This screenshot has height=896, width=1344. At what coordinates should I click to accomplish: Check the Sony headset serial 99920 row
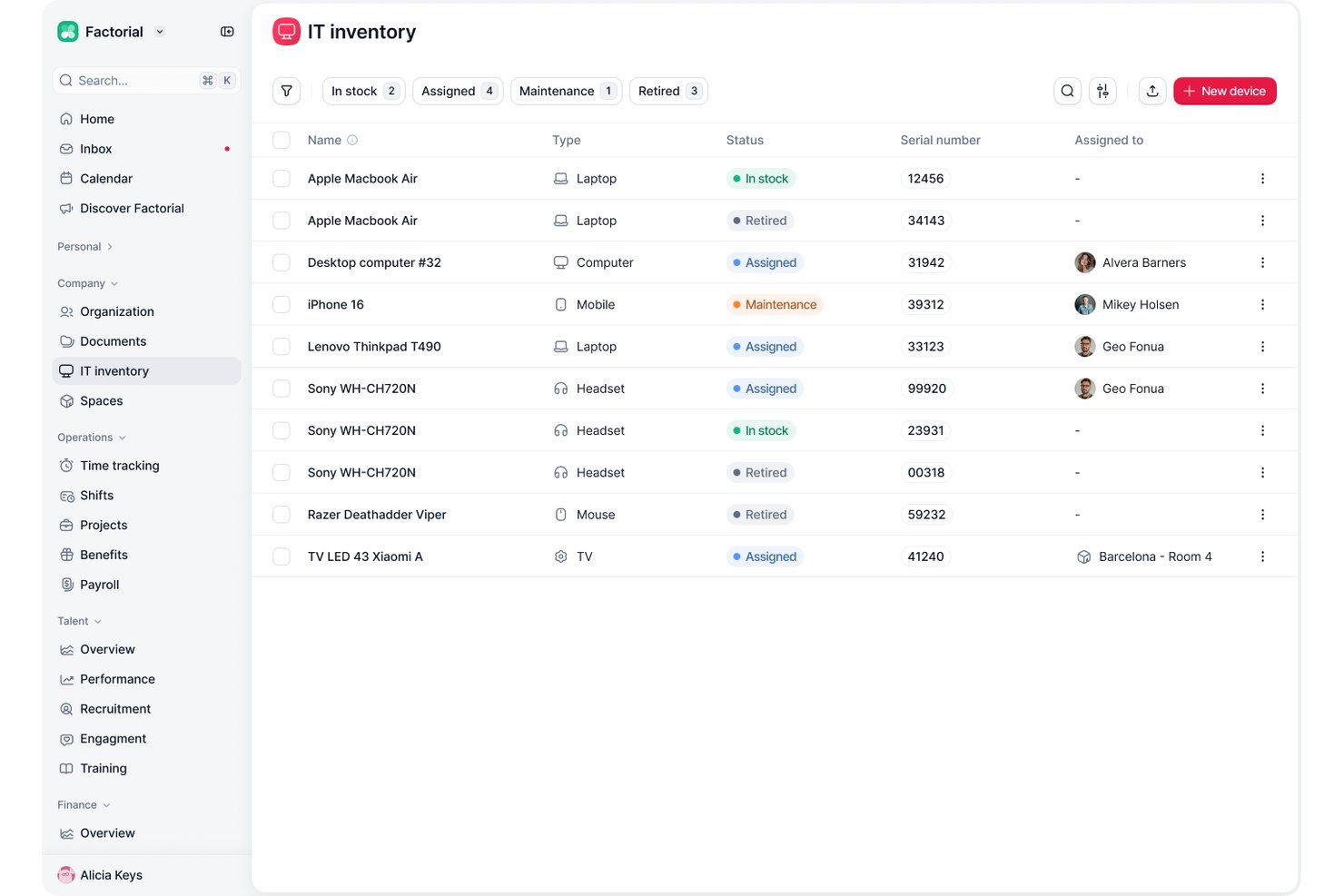pos(282,389)
